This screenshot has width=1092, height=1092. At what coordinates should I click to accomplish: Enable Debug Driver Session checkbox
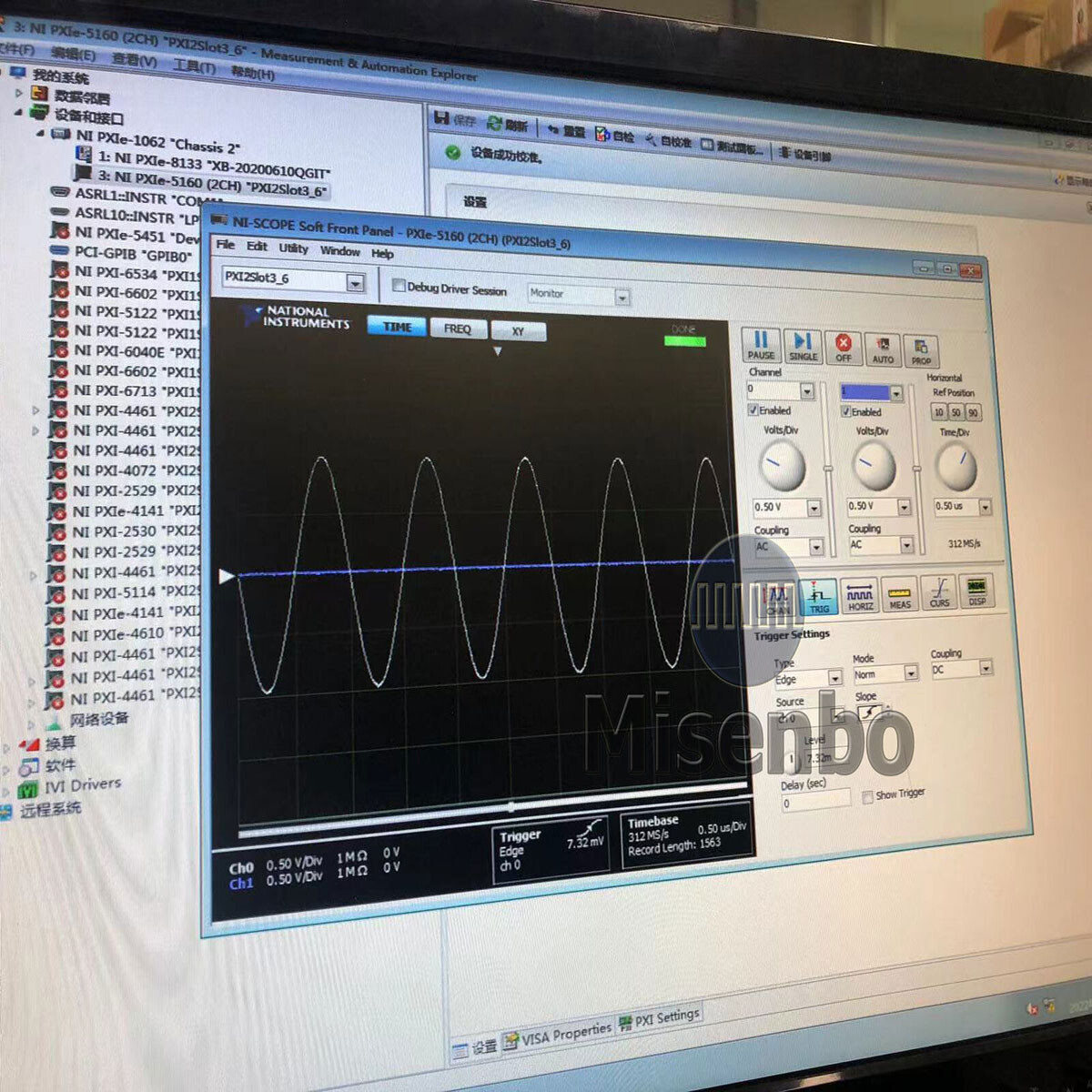[x=399, y=285]
